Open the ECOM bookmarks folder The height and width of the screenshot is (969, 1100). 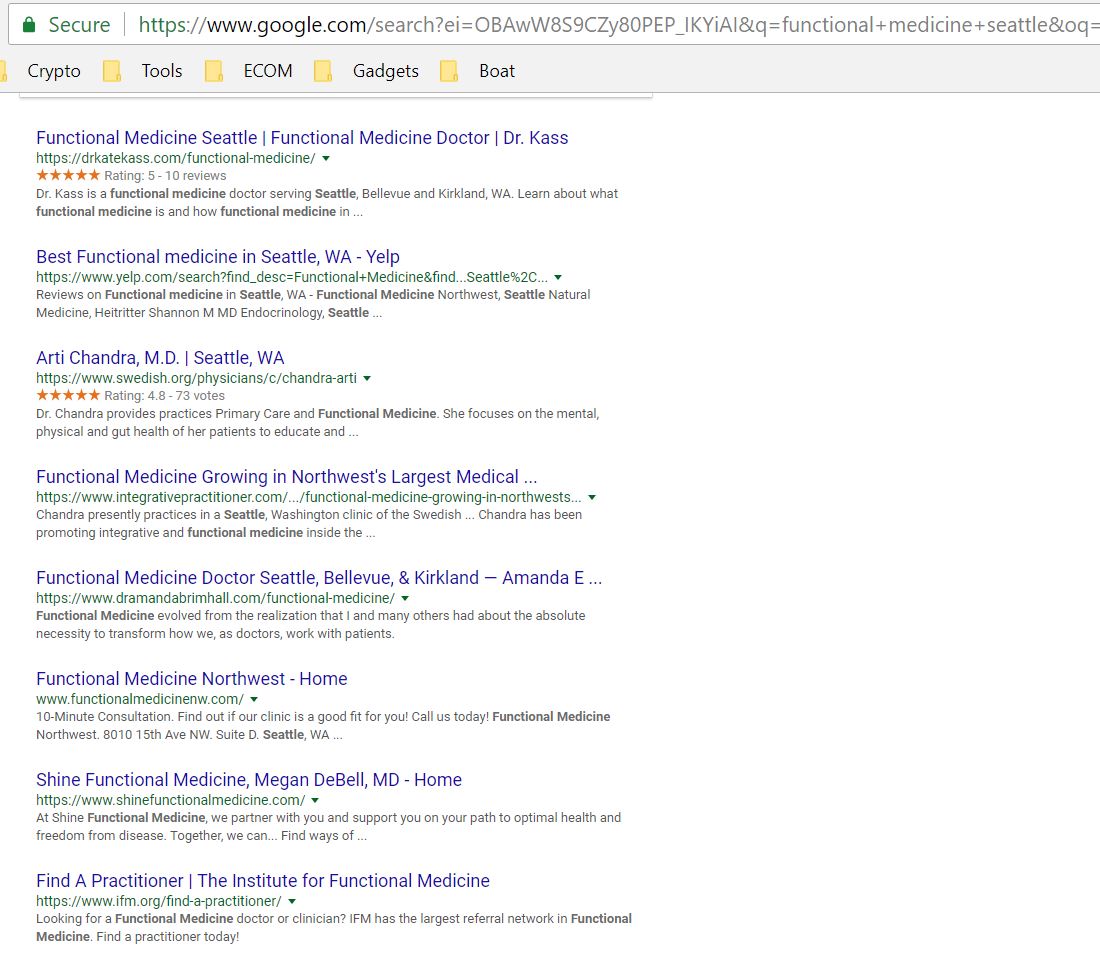coord(268,71)
